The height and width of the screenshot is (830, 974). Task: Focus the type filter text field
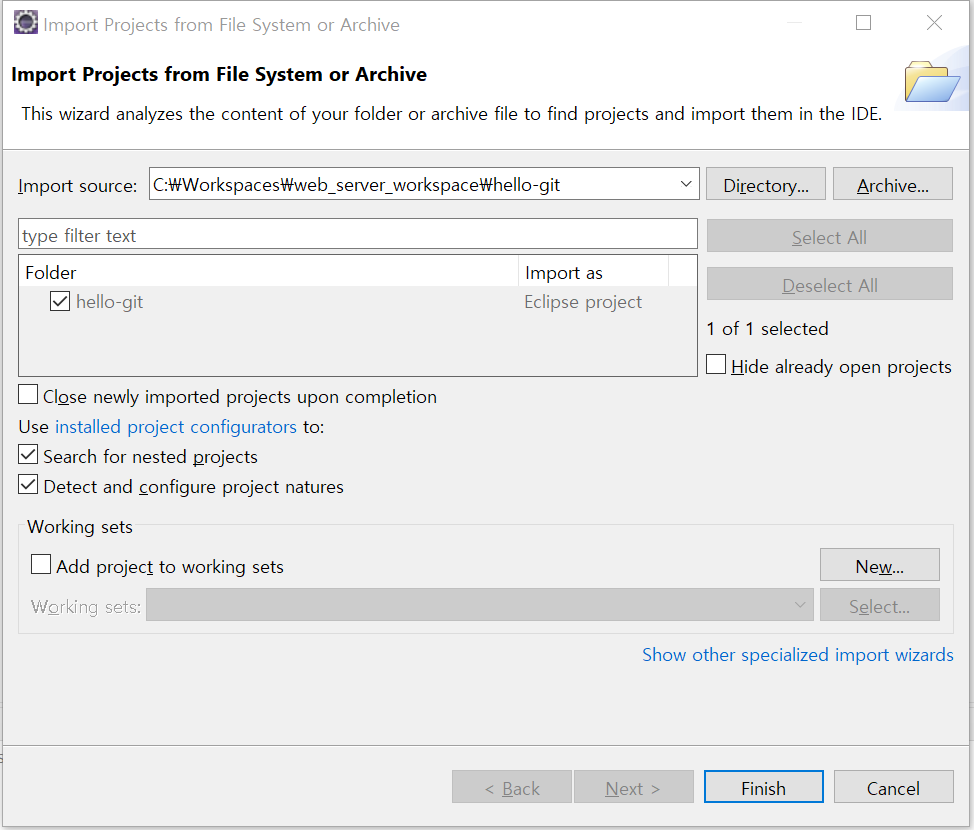click(358, 234)
